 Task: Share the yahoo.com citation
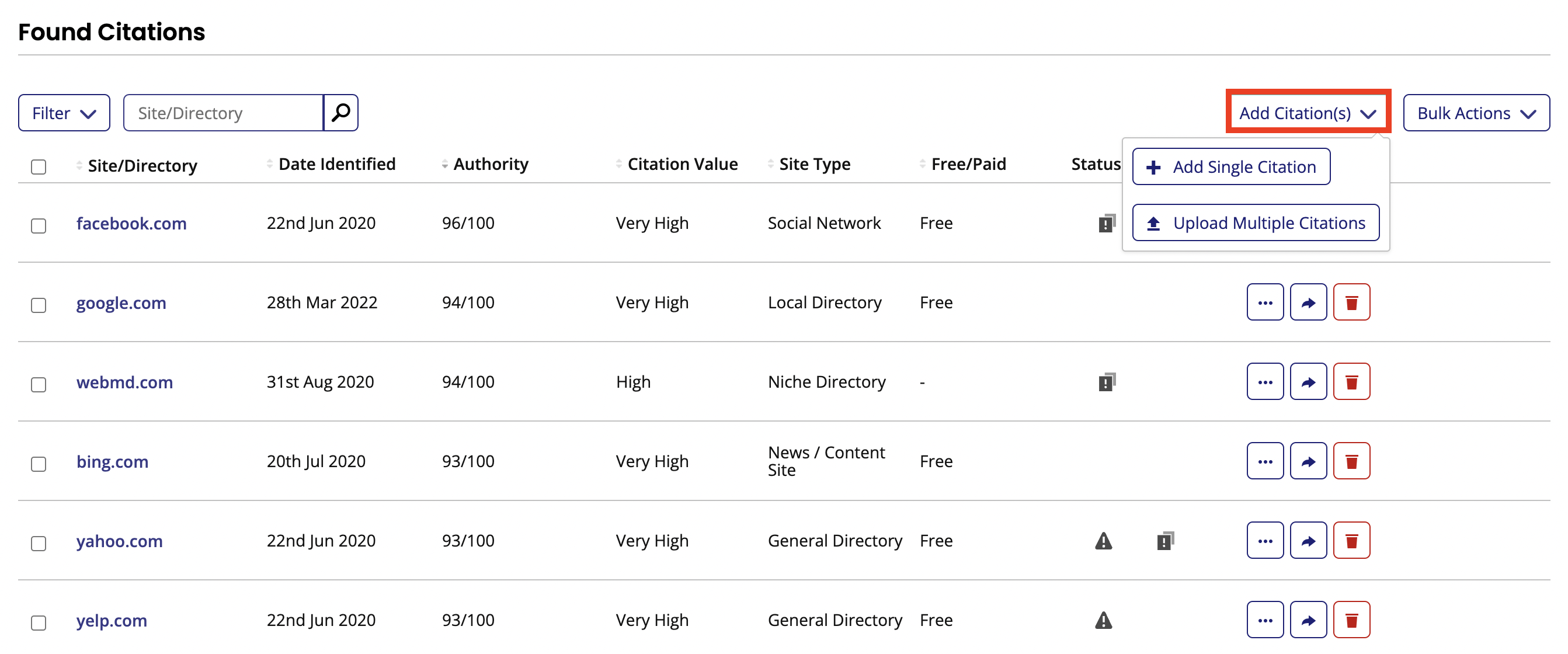(x=1308, y=540)
